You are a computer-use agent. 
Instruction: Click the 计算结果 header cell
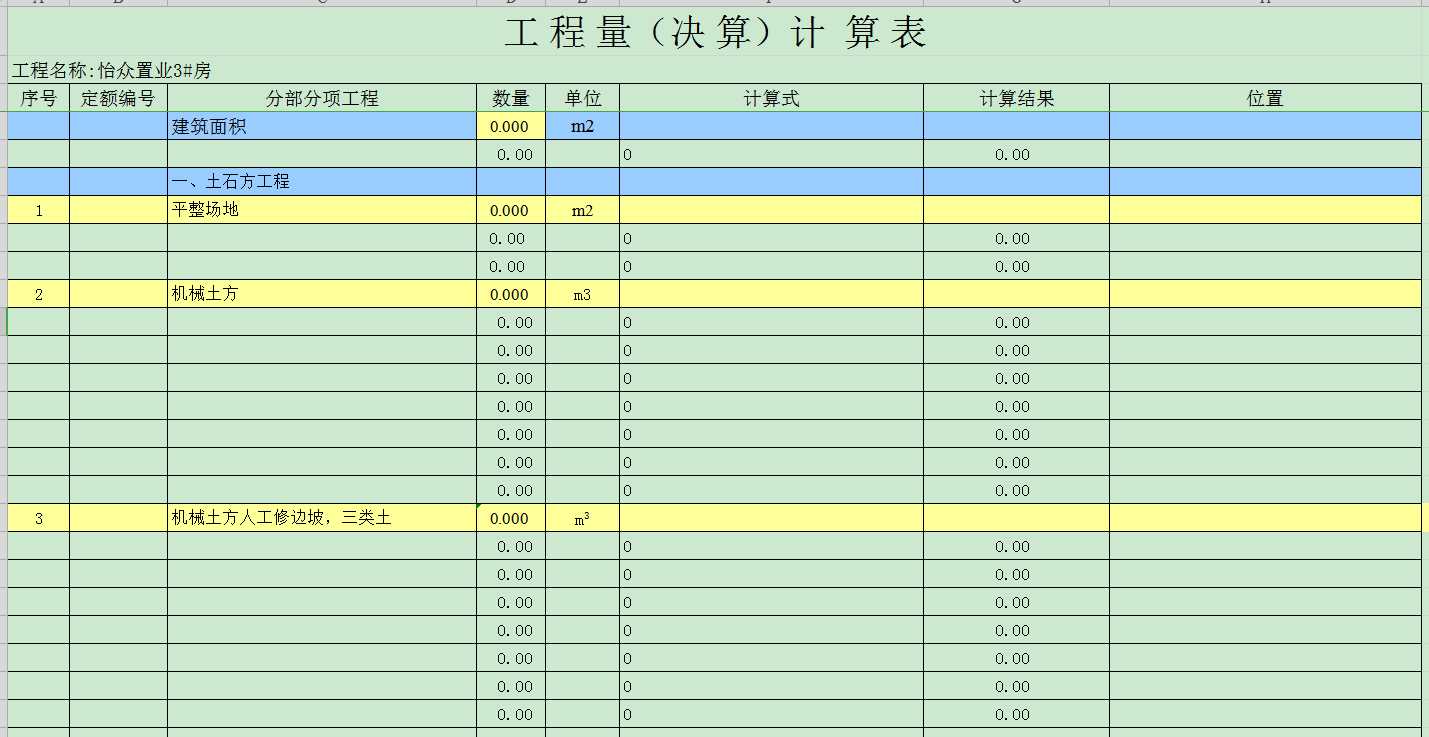1016,98
